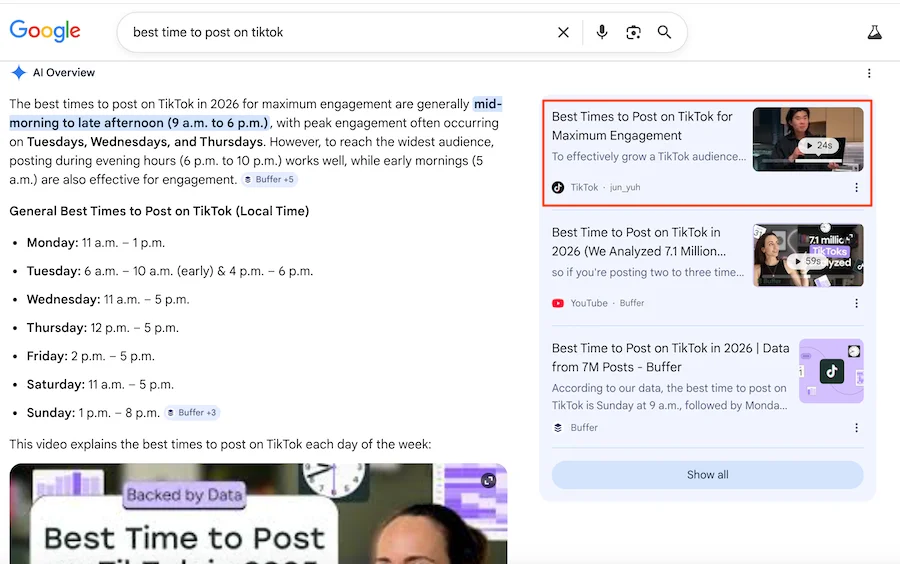This screenshot has width=900, height=564.
Task: Open AI Overview three-dot options menu
Action: tap(869, 73)
